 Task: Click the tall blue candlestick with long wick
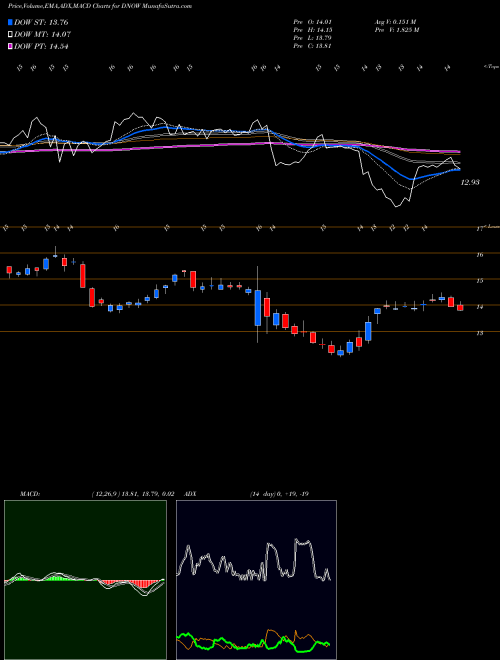pos(258,307)
